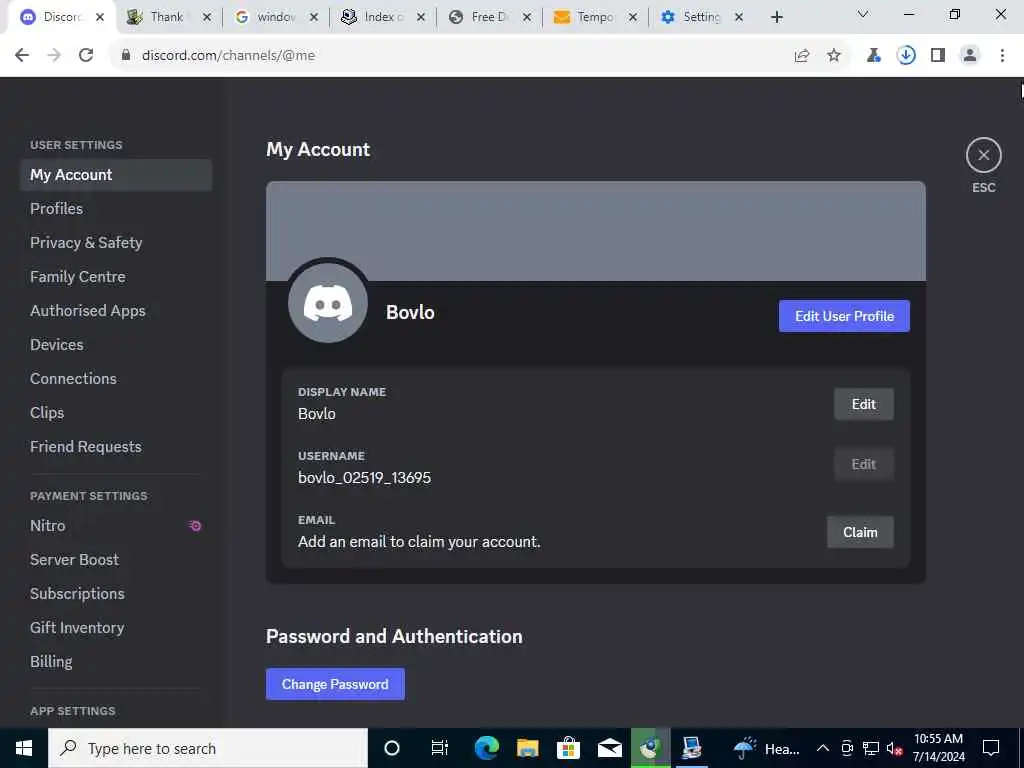Open the site security lock icon
The image size is (1024, 768).
126,56
